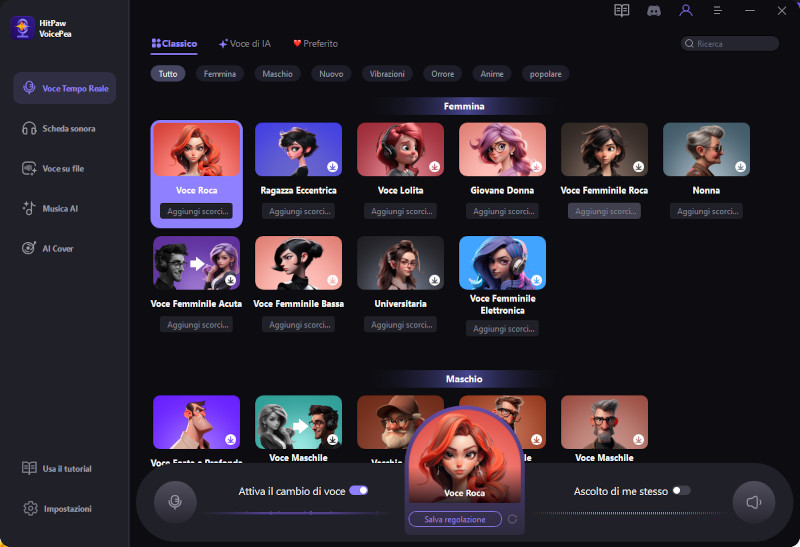Open the Preferito tab
The image size is (800, 547).
click(x=315, y=44)
